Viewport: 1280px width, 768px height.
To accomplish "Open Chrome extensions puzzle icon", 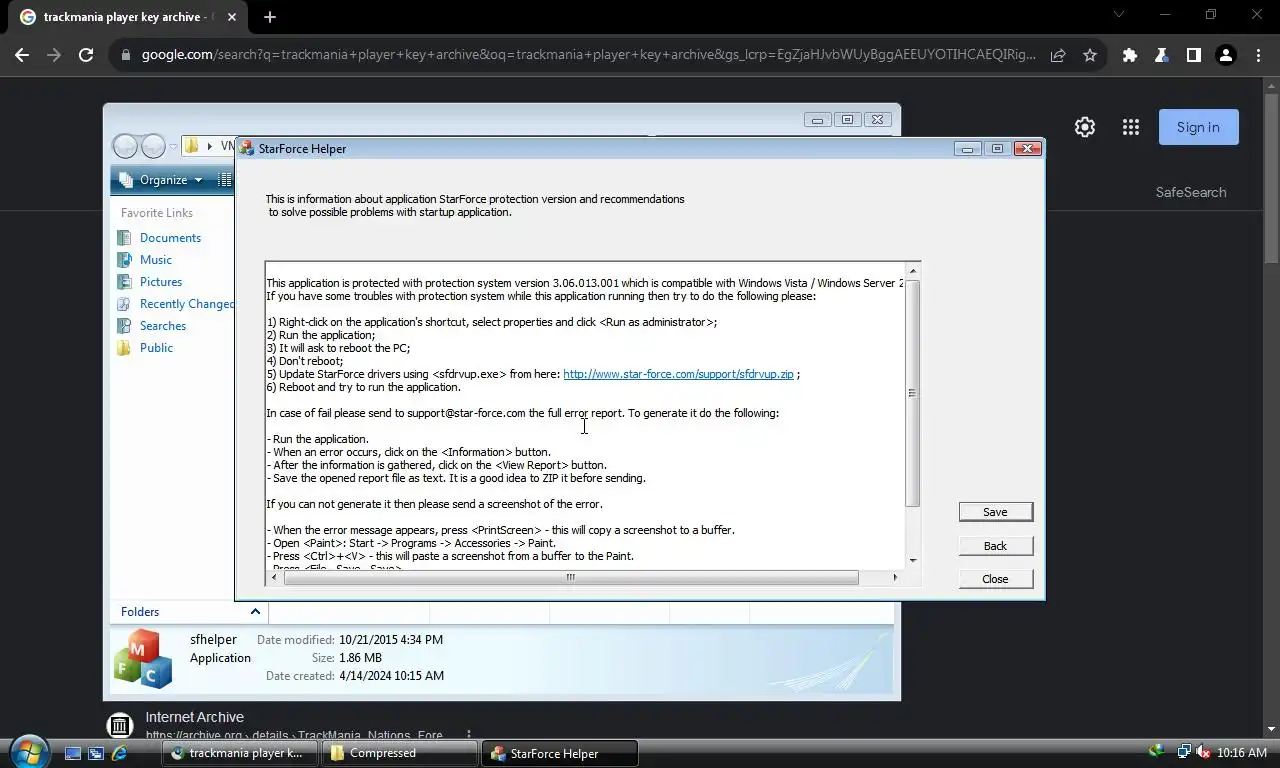I will coord(1130,55).
